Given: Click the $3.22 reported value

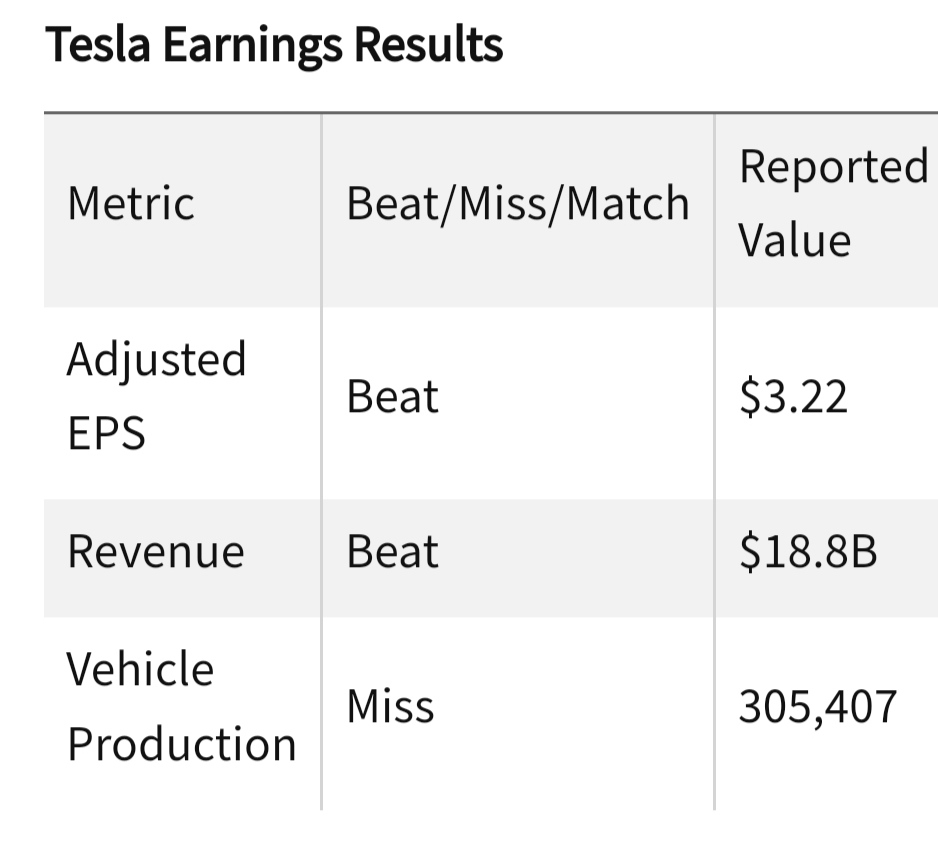Looking at the screenshot, I should (793, 397).
